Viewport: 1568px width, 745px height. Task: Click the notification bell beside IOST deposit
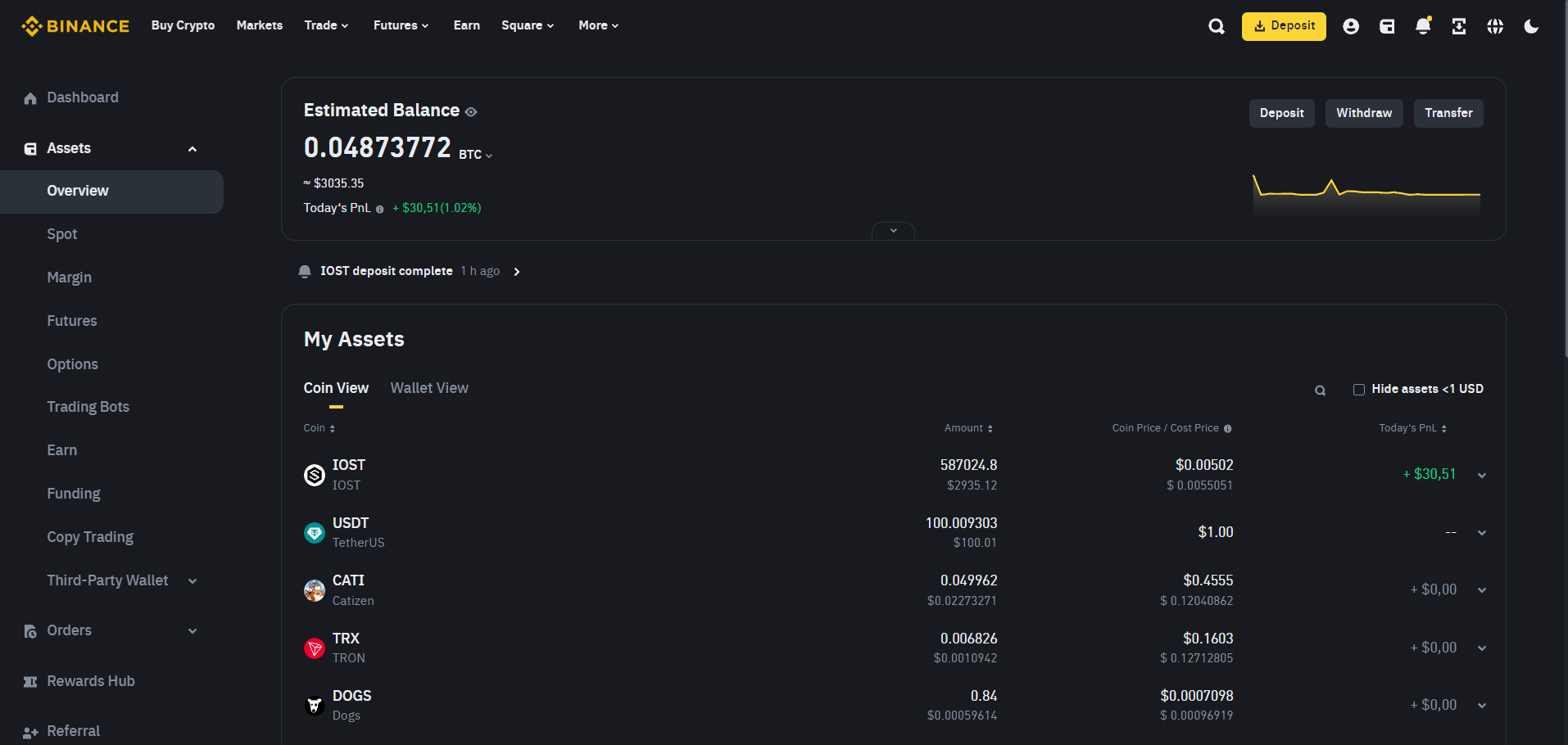click(x=305, y=271)
